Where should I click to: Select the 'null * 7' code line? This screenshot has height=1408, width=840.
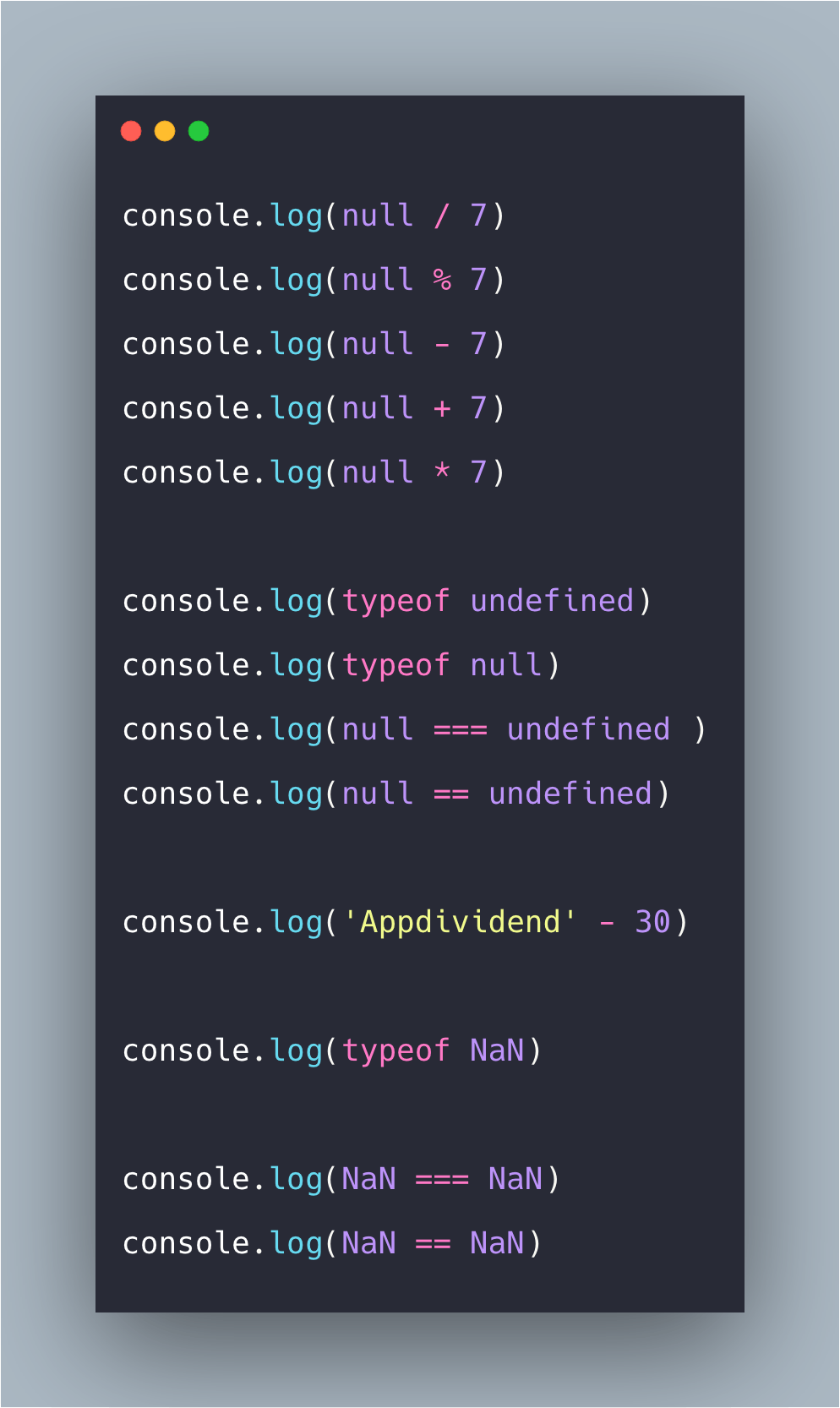click(314, 473)
